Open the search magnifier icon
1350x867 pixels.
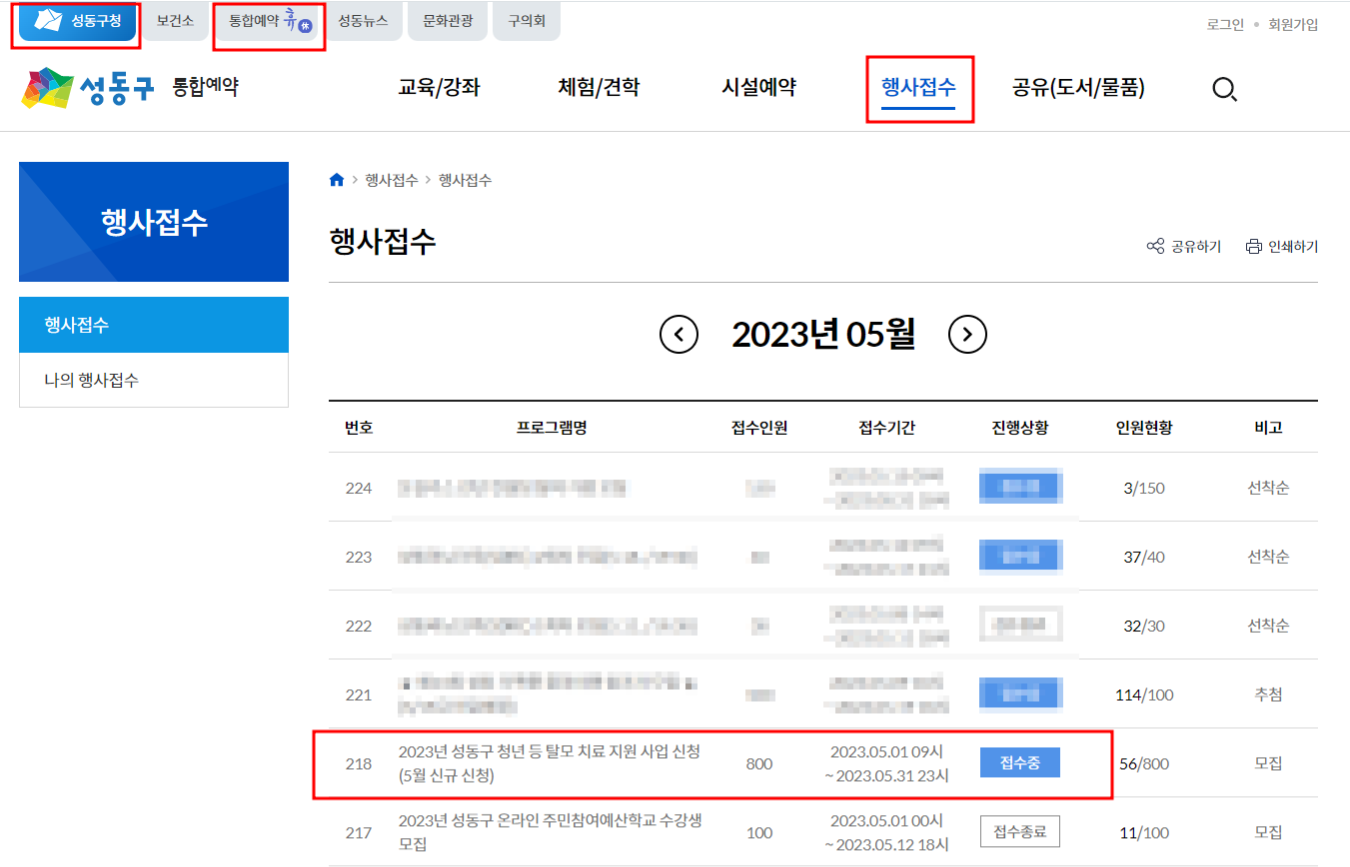(1224, 89)
